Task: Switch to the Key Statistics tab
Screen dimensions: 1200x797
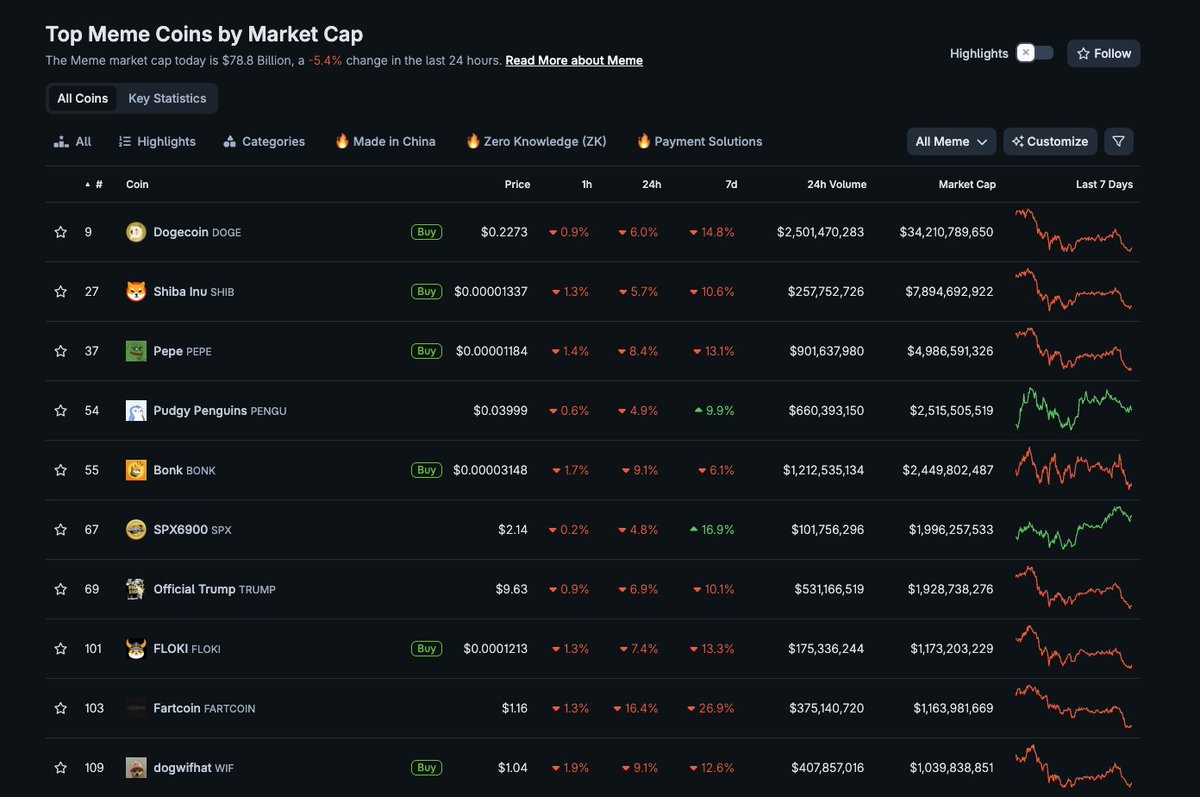Action: tap(167, 98)
